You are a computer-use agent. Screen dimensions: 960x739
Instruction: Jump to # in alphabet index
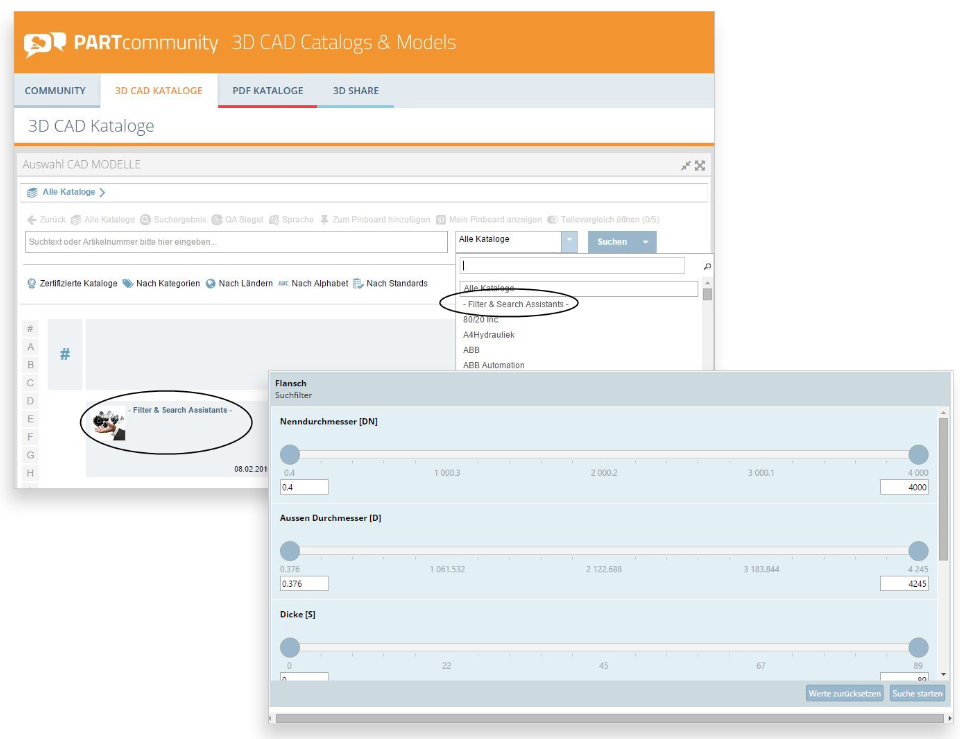point(30,329)
